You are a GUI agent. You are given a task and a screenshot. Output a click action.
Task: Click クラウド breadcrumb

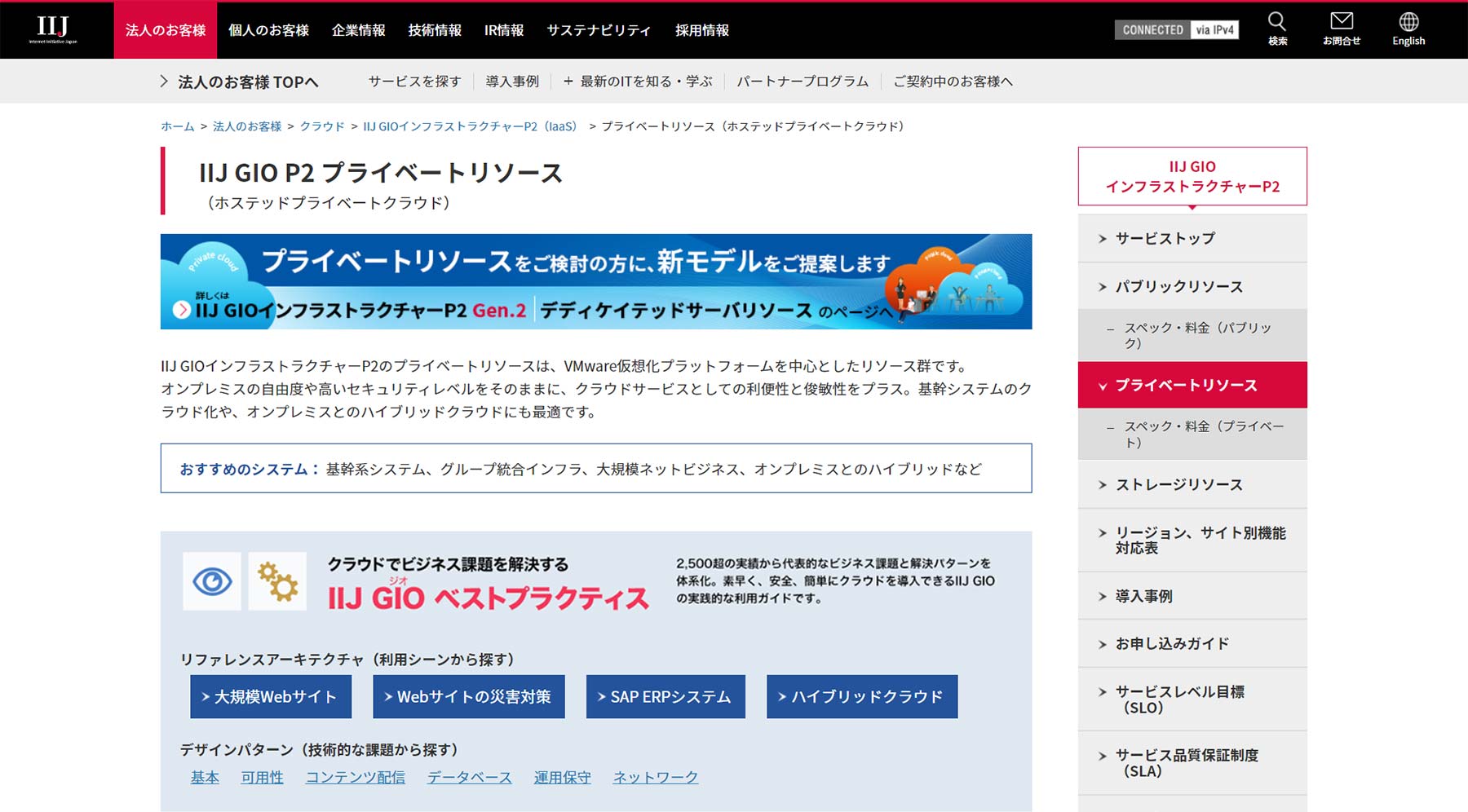pos(322,126)
